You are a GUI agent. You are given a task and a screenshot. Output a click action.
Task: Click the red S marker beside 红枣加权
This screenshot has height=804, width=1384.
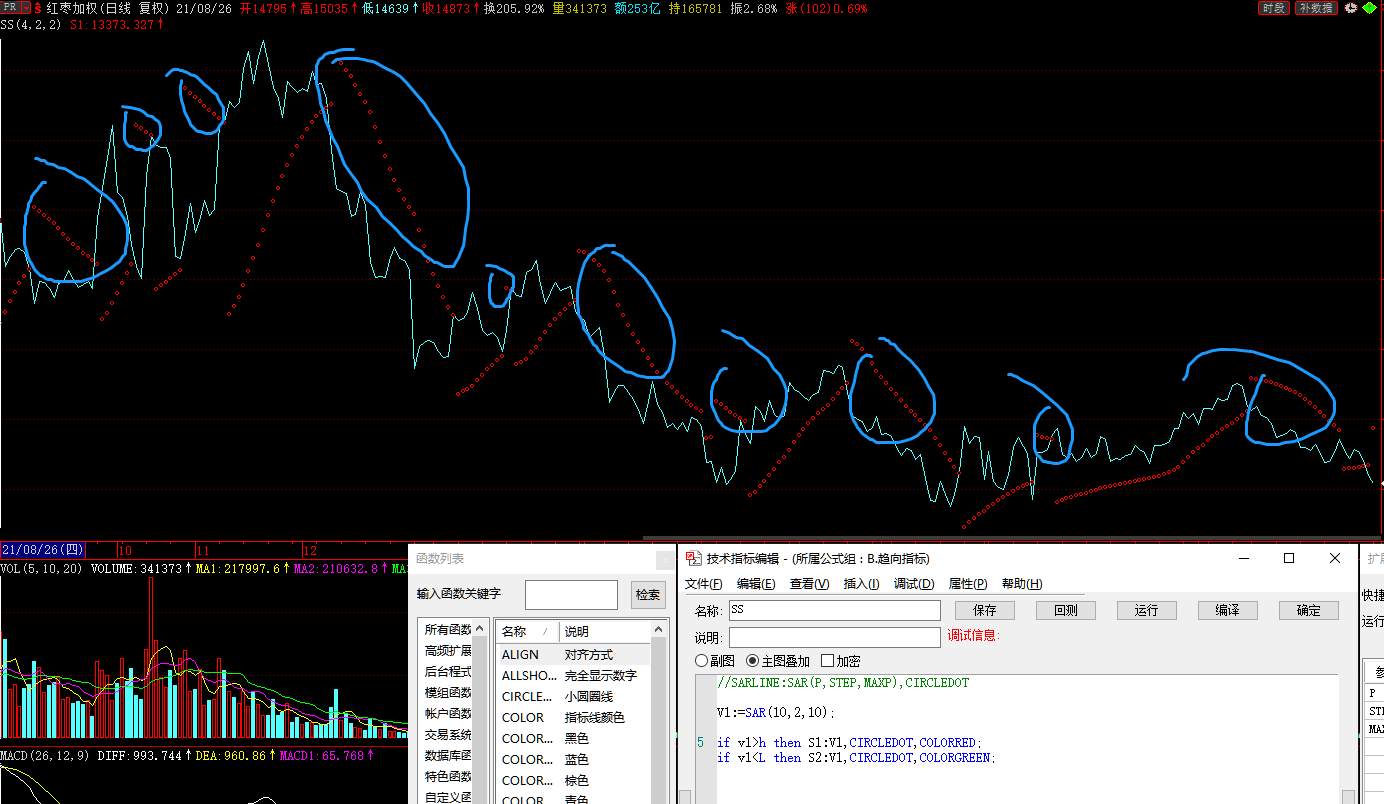(x=38, y=8)
